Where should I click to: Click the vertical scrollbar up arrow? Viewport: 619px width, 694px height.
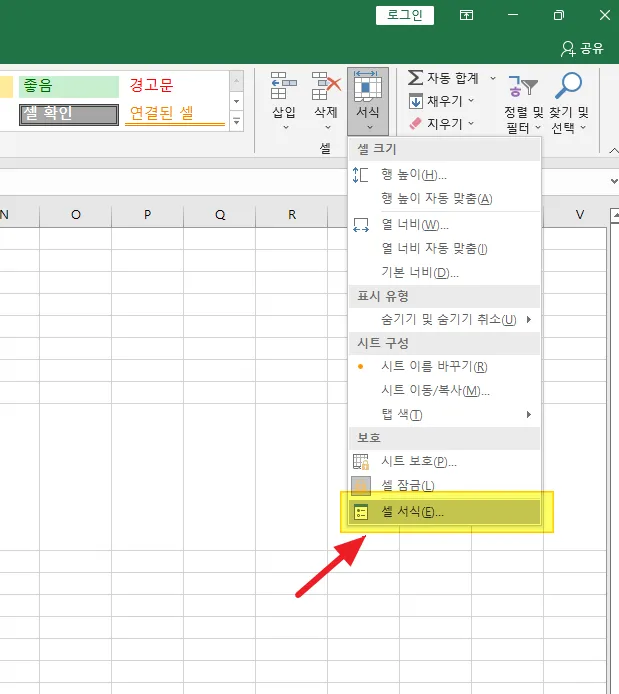pyautogui.click(x=615, y=216)
